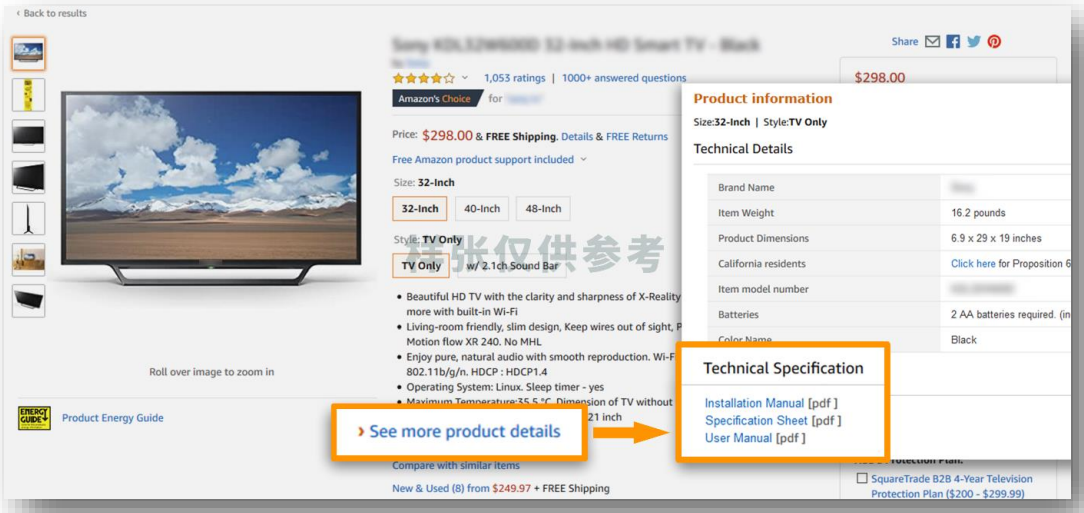Image resolution: width=1084 pixels, height=513 pixels.
Task: Share on Pinterest icon
Action: [x=994, y=42]
